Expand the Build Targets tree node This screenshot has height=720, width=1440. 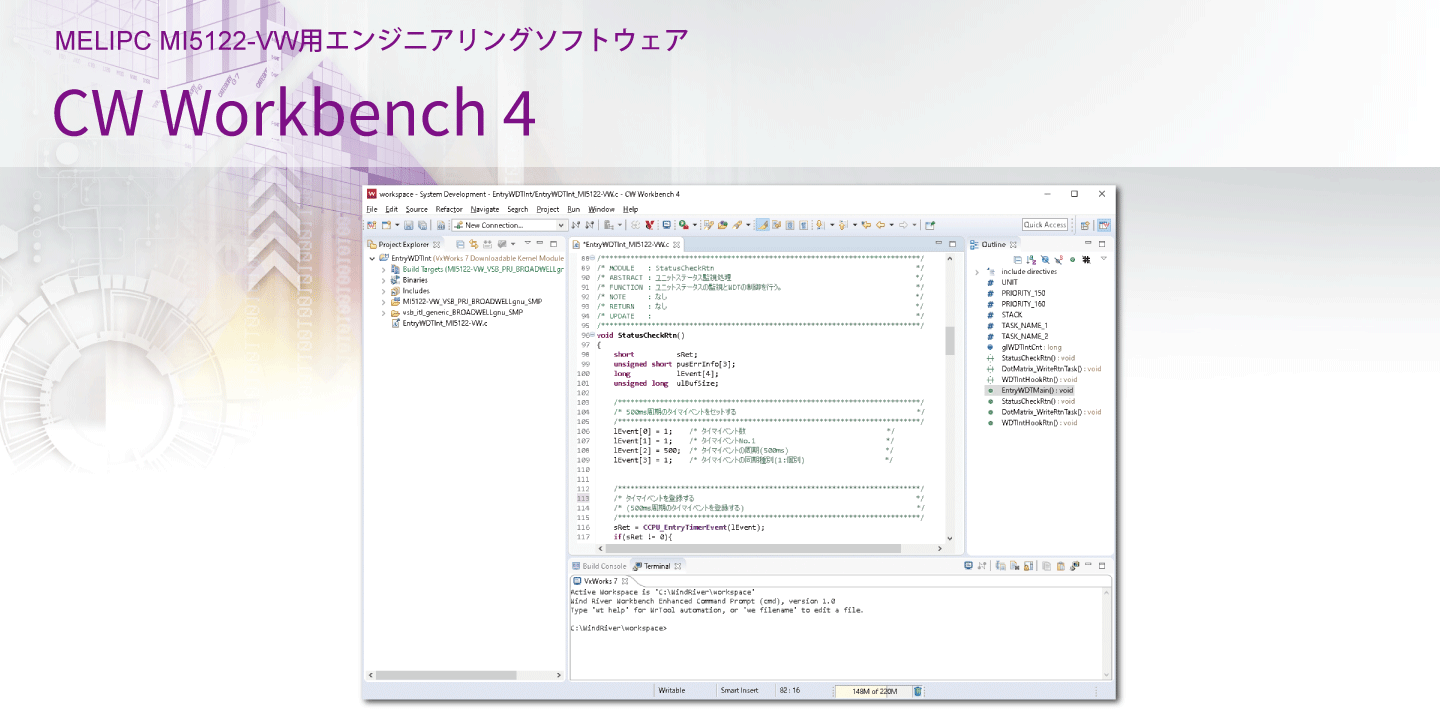pyautogui.click(x=383, y=270)
